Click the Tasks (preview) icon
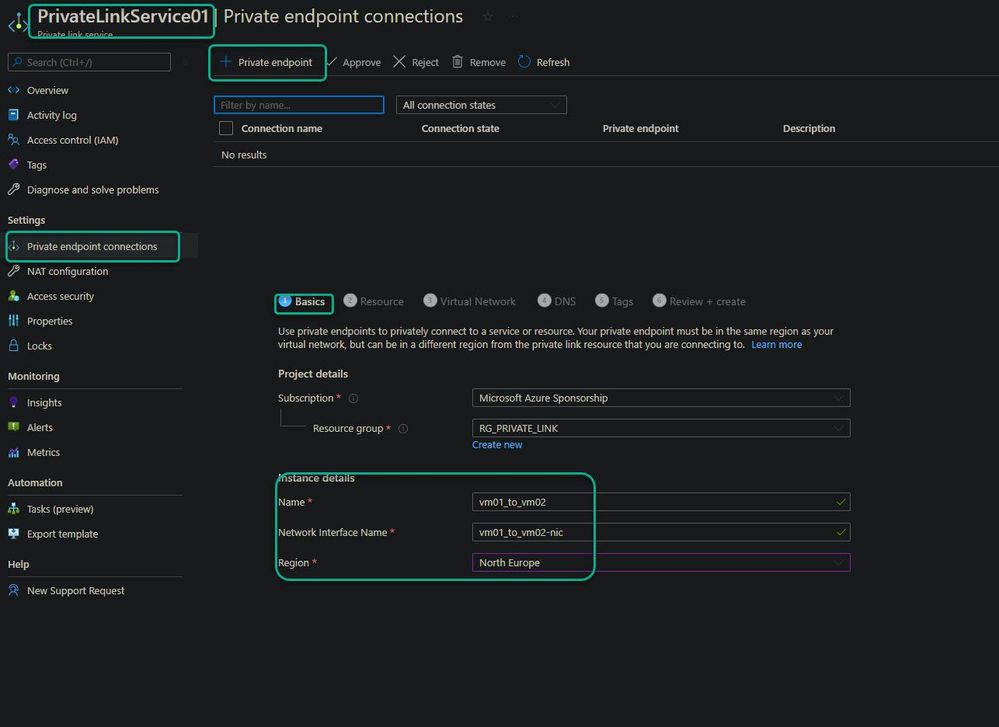This screenshot has height=727, width=999. [x=13, y=508]
